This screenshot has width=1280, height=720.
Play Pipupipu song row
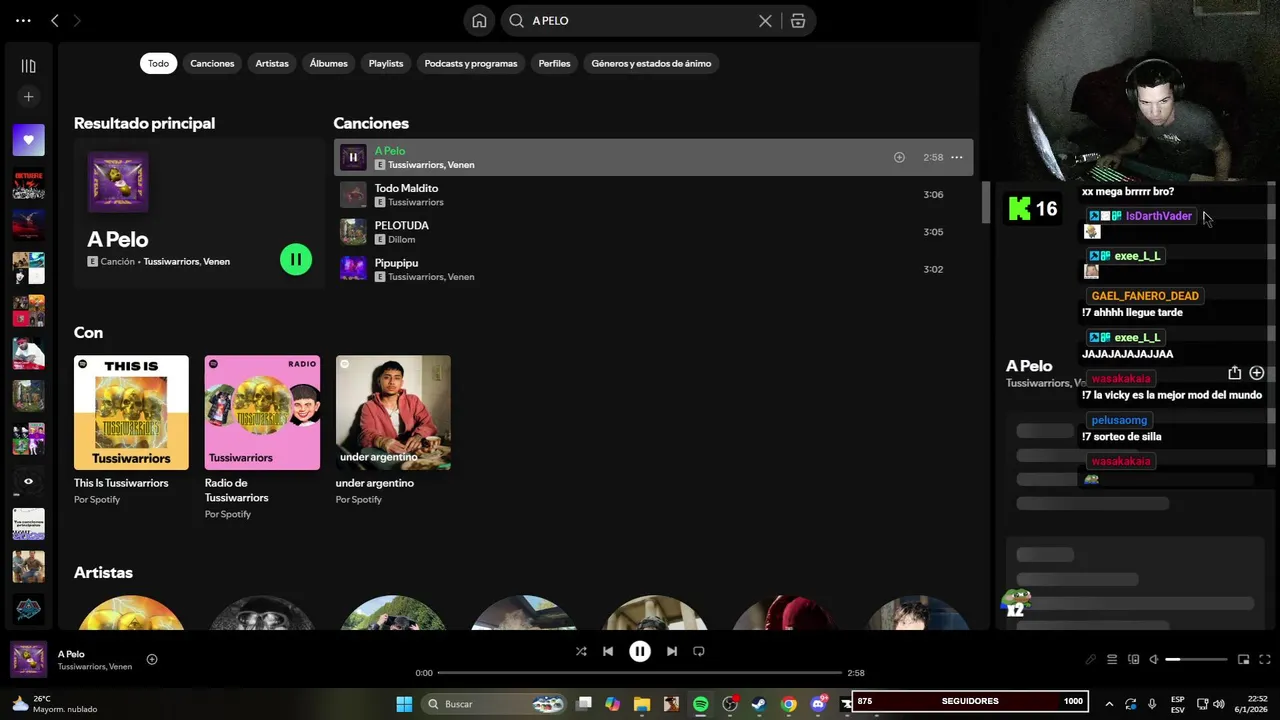(x=653, y=269)
